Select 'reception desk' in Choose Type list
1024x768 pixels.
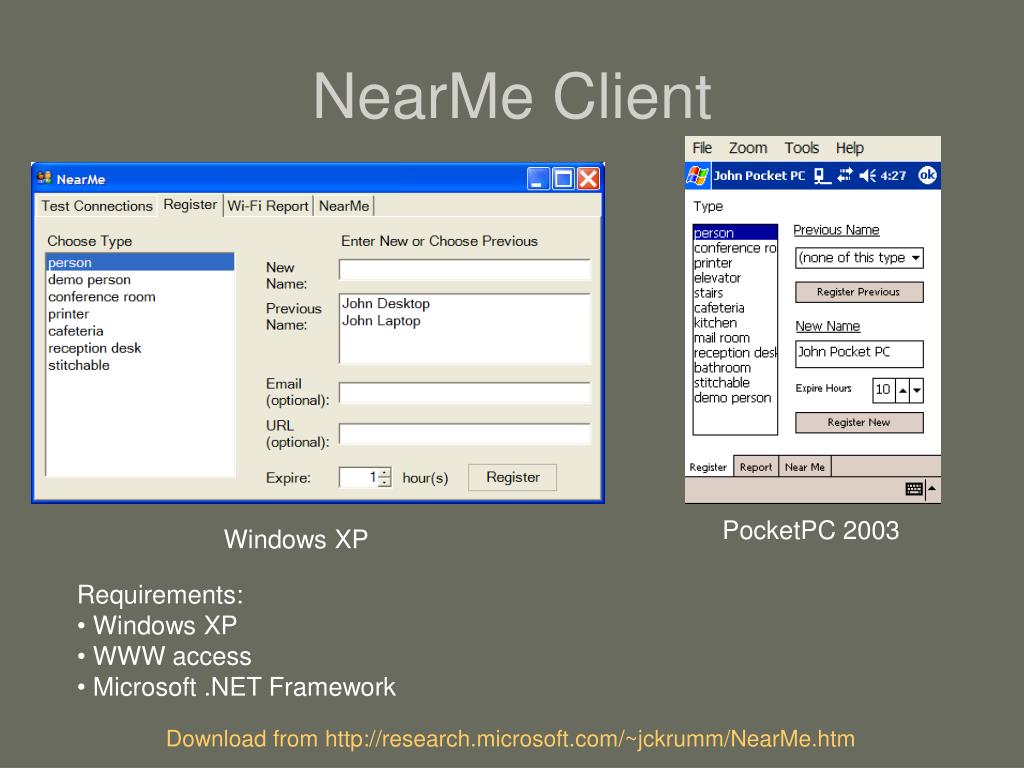coord(140,348)
